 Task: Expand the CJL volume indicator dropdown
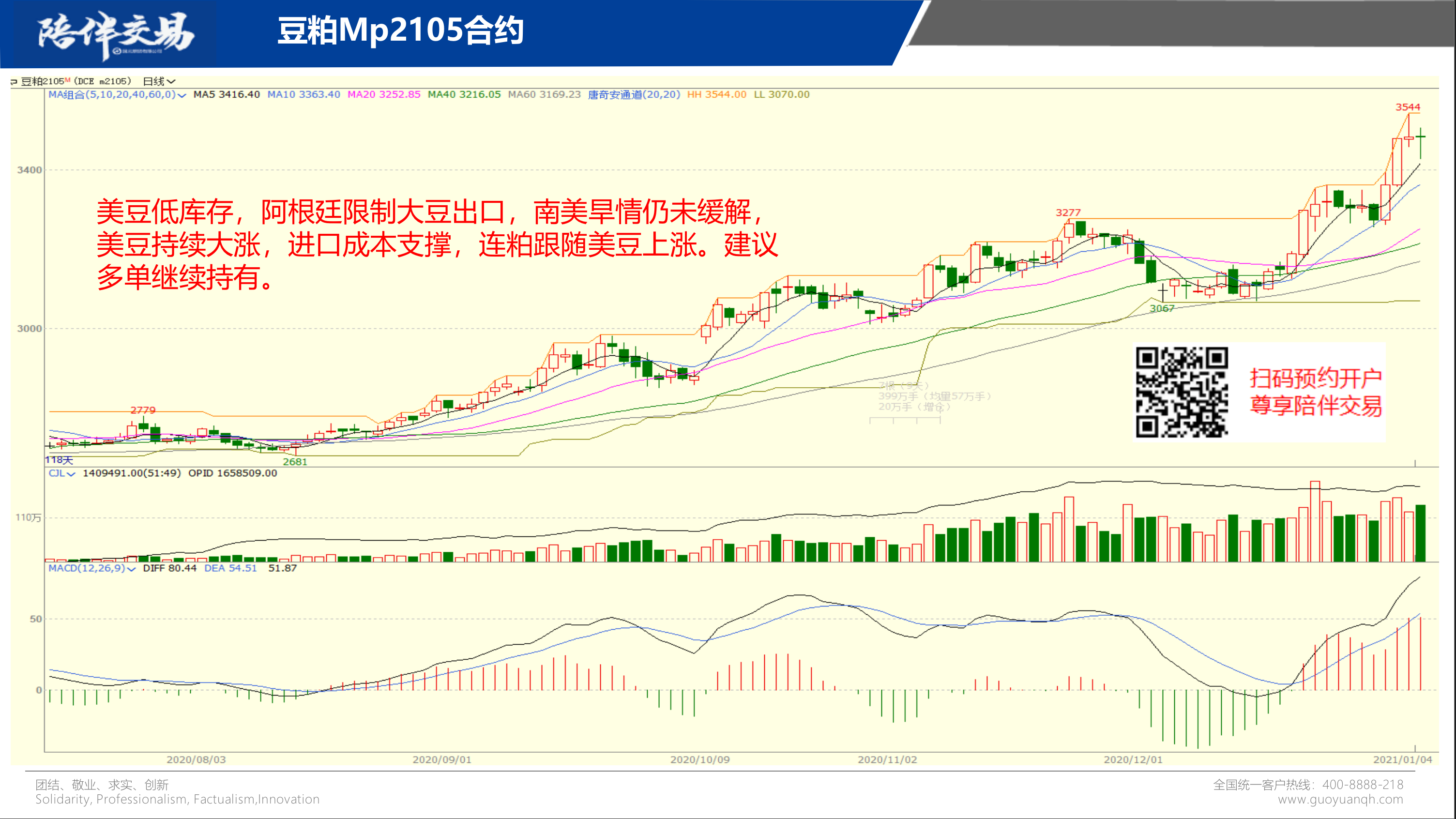tap(71, 474)
